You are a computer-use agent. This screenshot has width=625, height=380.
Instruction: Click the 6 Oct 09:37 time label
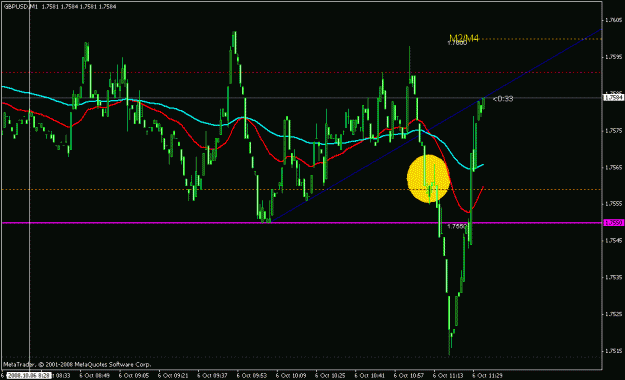coord(212,375)
